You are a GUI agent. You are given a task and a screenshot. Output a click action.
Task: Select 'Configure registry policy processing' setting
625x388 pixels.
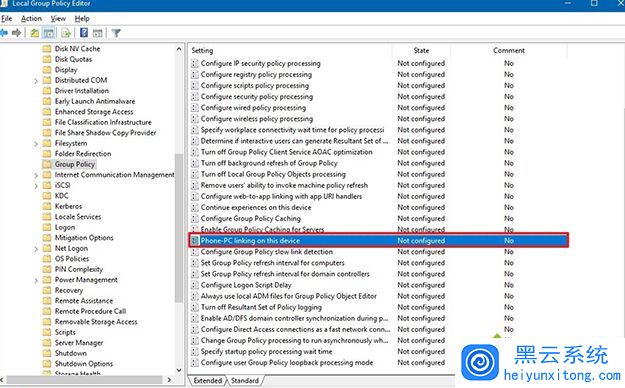[256, 75]
